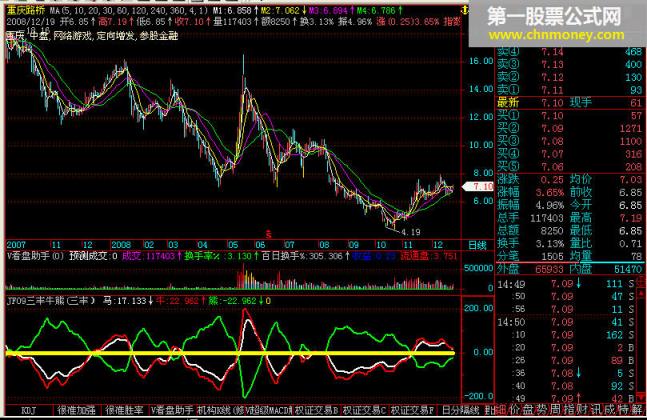Select the 权证交易F tab
647x420 pixels.
412,411
